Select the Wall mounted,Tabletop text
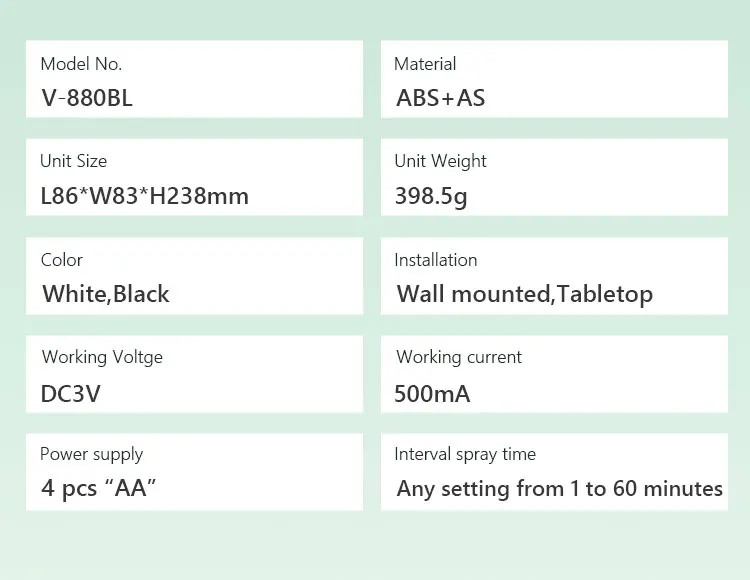Screen dimensions: 750x580 pos(525,294)
